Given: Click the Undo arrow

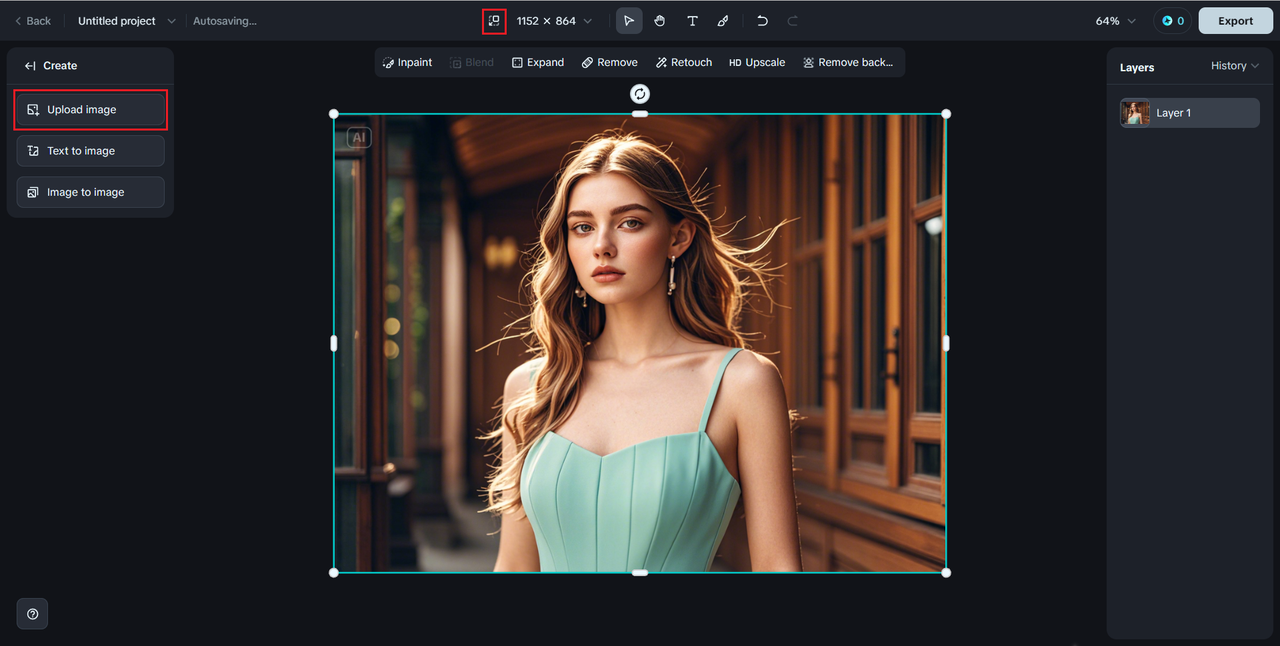Looking at the screenshot, I should pos(762,21).
